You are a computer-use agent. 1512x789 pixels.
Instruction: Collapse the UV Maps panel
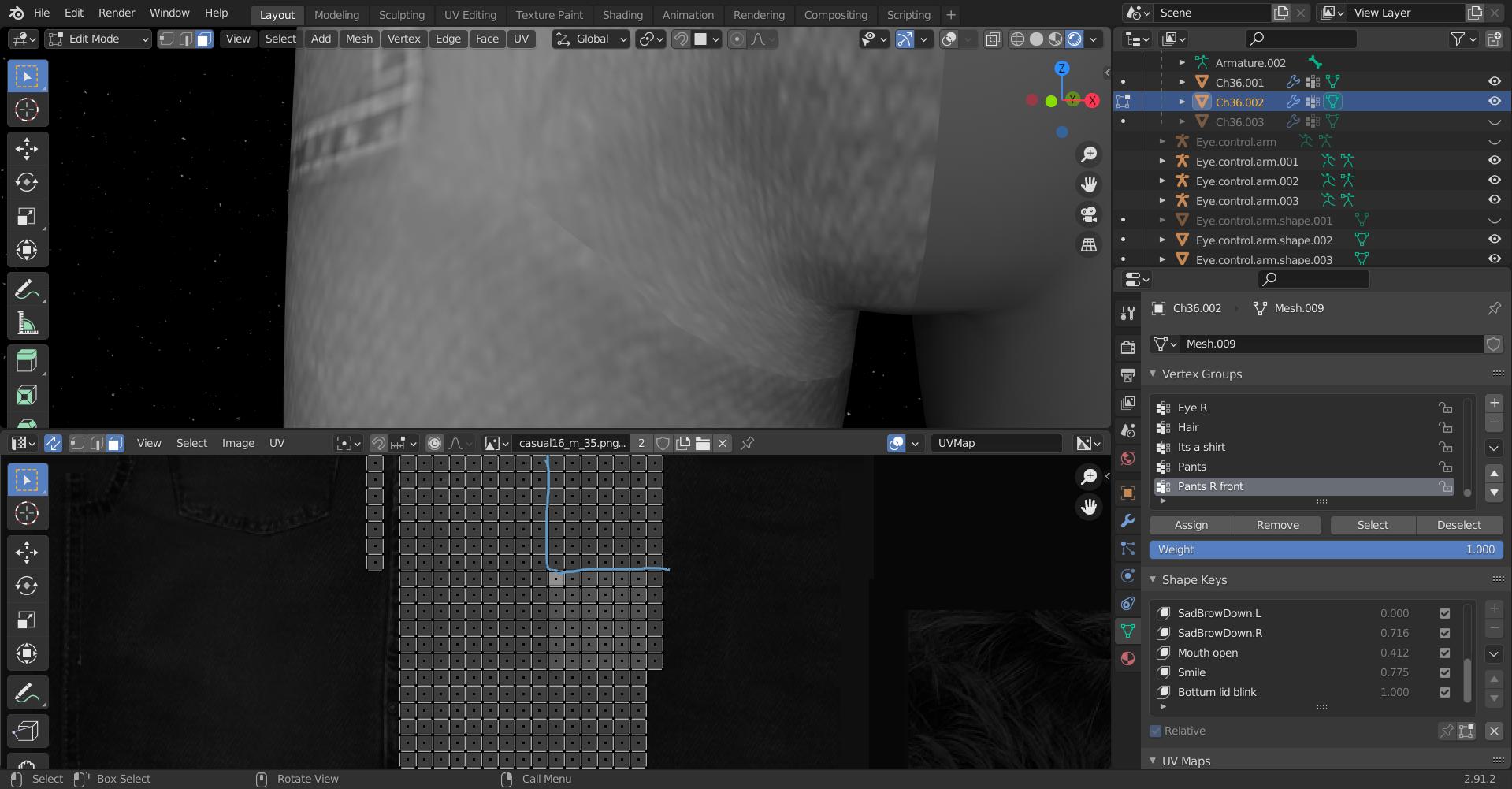click(1154, 761)
